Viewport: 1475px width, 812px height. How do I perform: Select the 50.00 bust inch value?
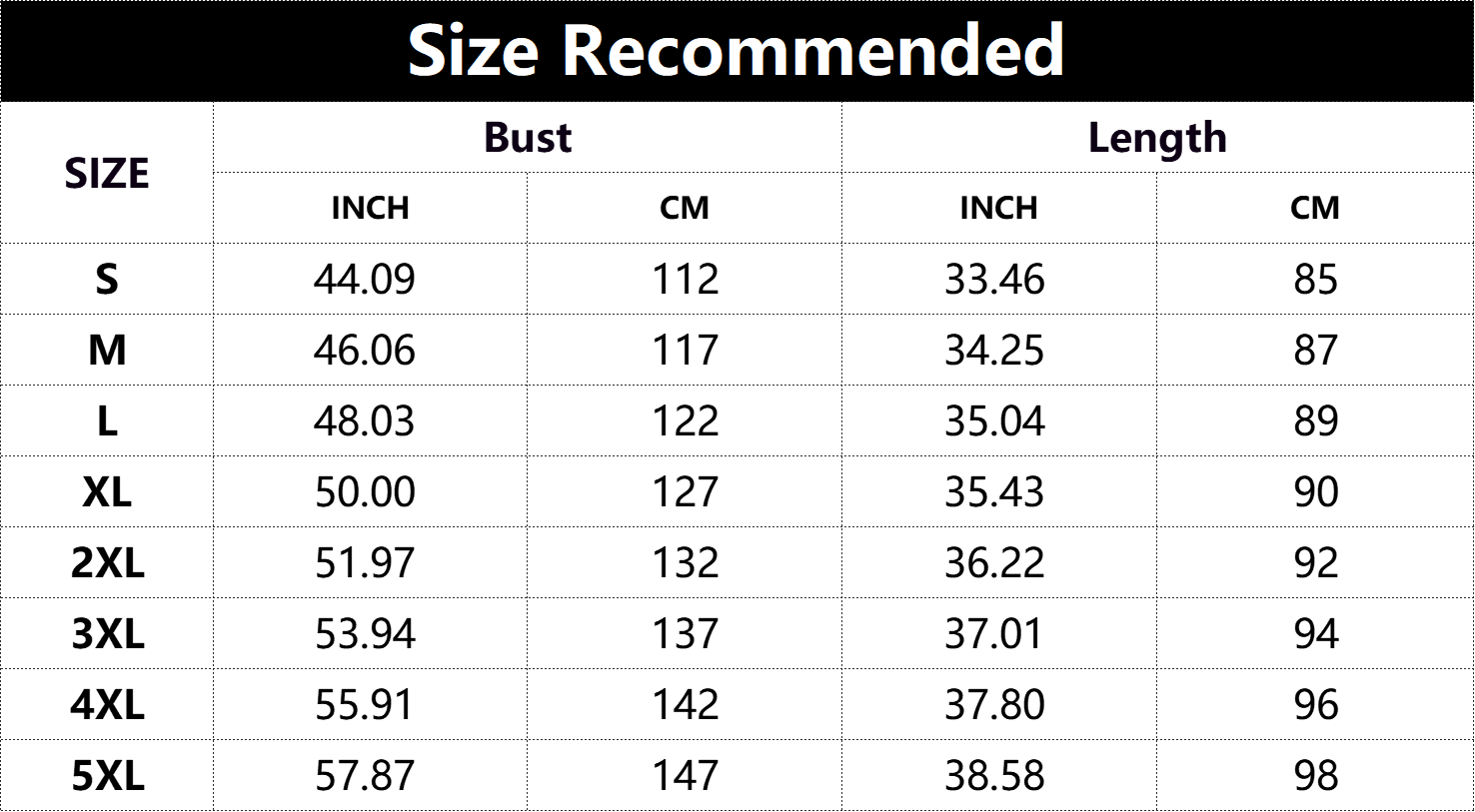click(x=365, y=492)
